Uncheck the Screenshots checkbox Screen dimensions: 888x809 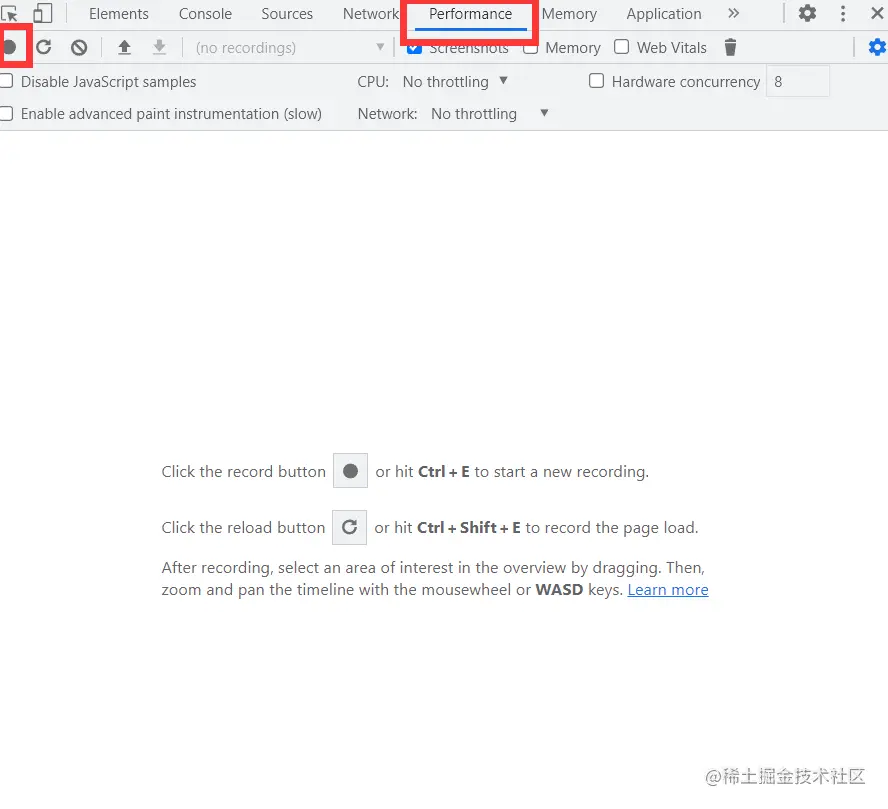point(415,48)
